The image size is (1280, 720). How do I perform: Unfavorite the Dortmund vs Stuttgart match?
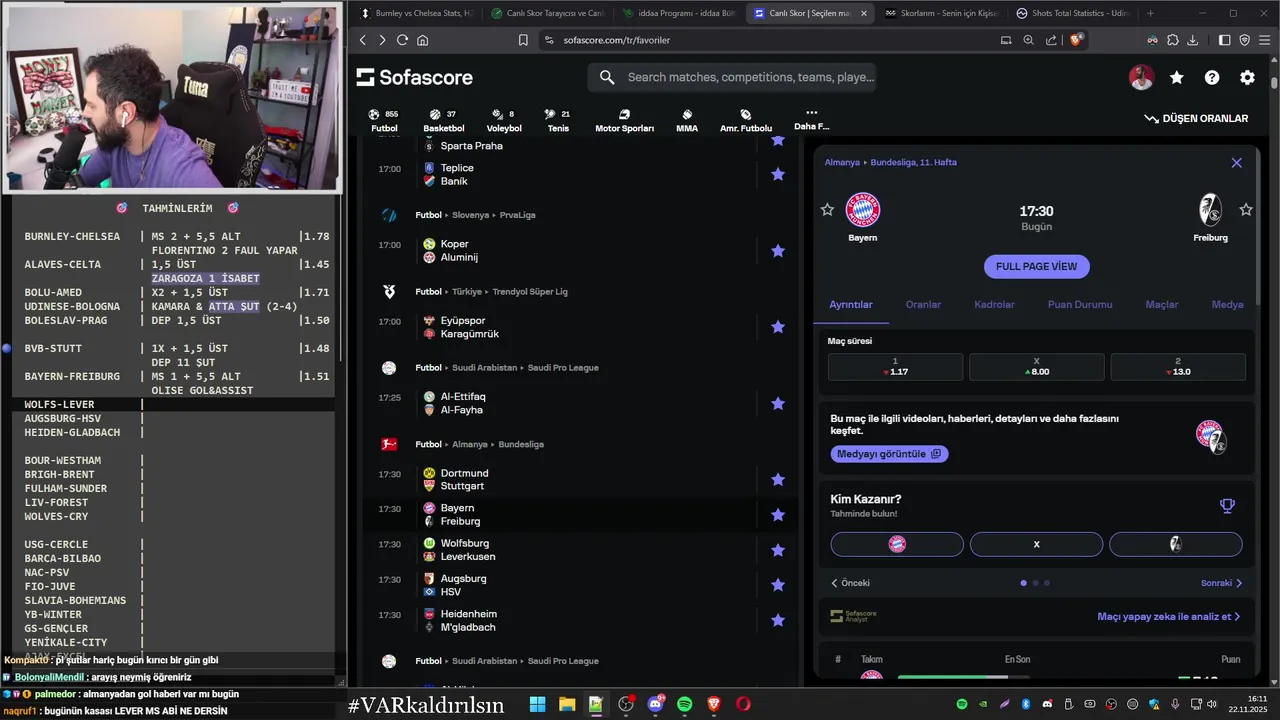[778, 480]
